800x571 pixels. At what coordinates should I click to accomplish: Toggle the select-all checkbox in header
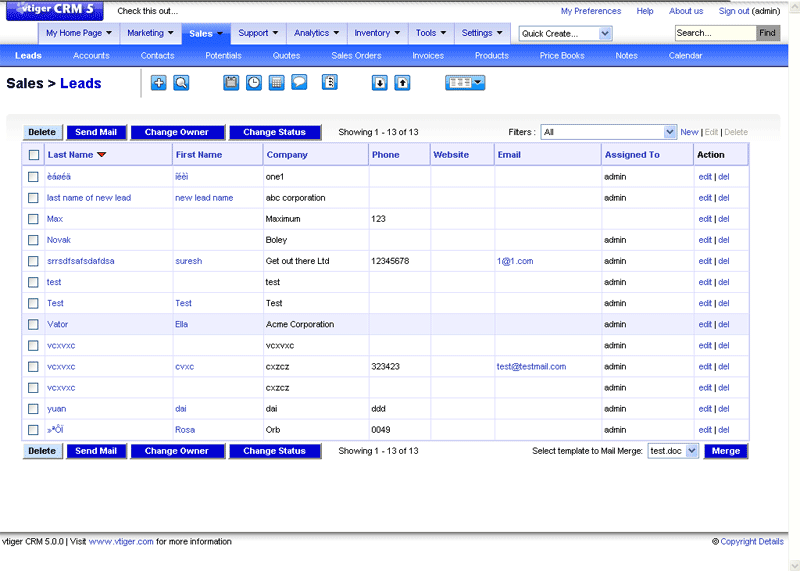click(x=34, y=155)
